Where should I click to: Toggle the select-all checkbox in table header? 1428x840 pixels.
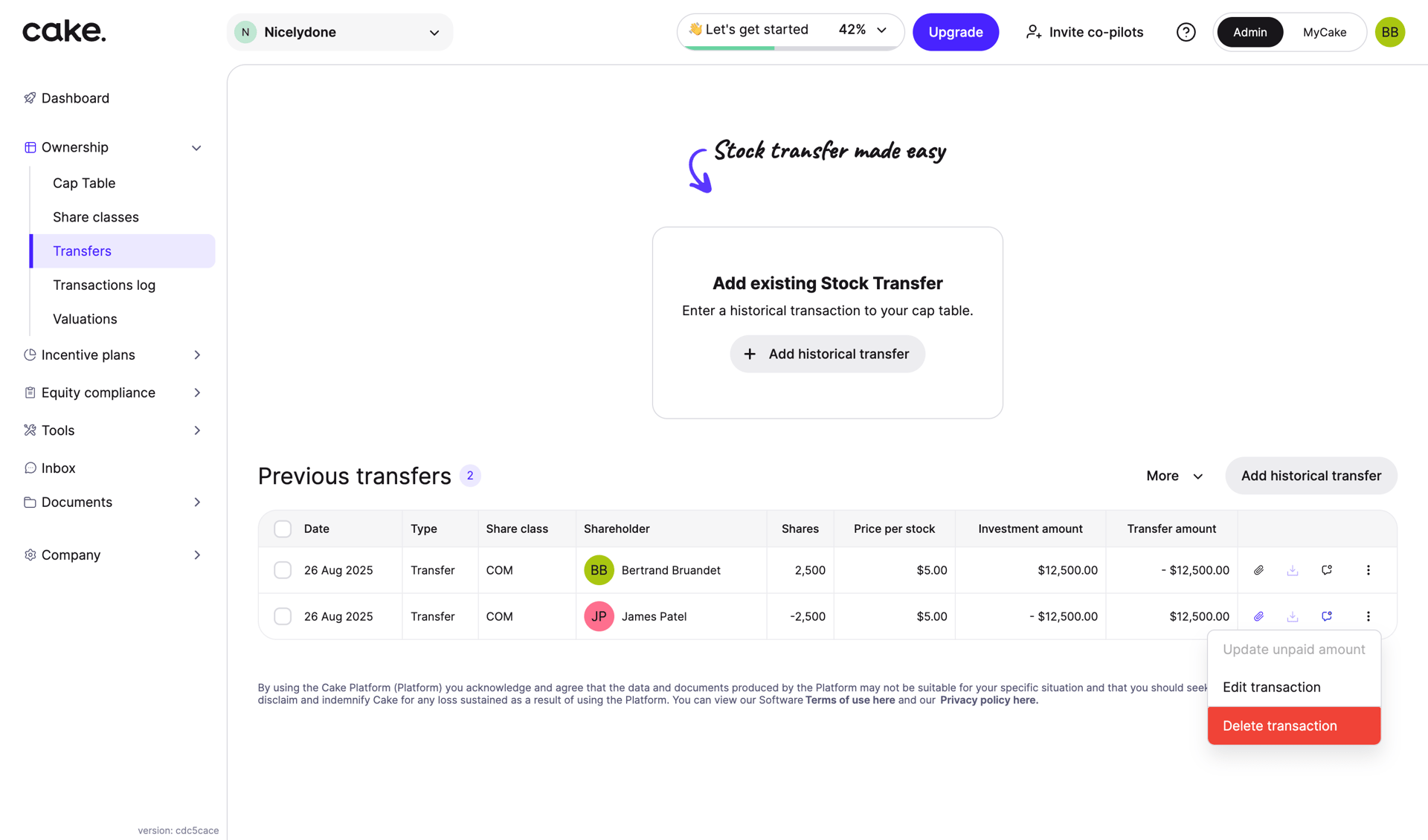pyautogui.click(x=283, y=529)
